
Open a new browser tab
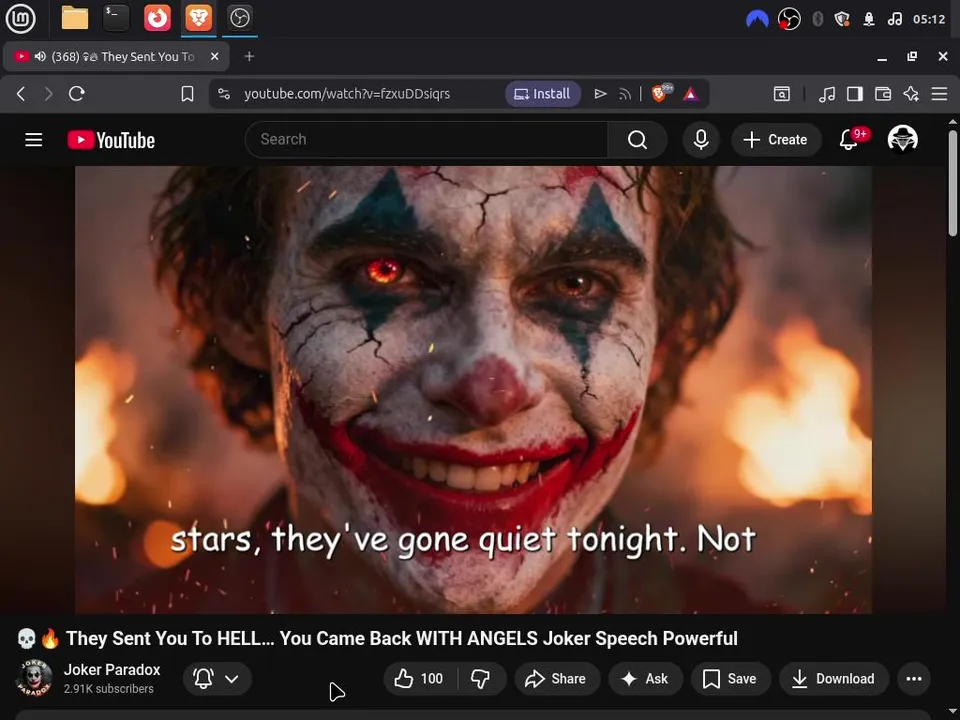(x=249, y=56)
